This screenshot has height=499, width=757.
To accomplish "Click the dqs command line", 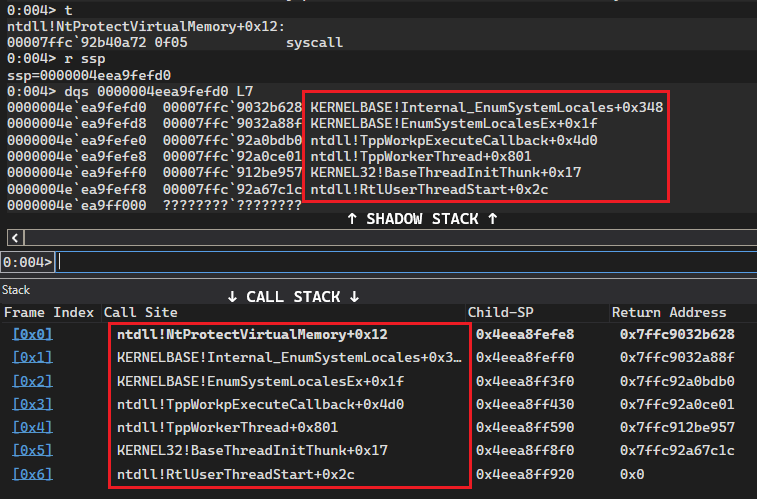I will tap(130, 91).
